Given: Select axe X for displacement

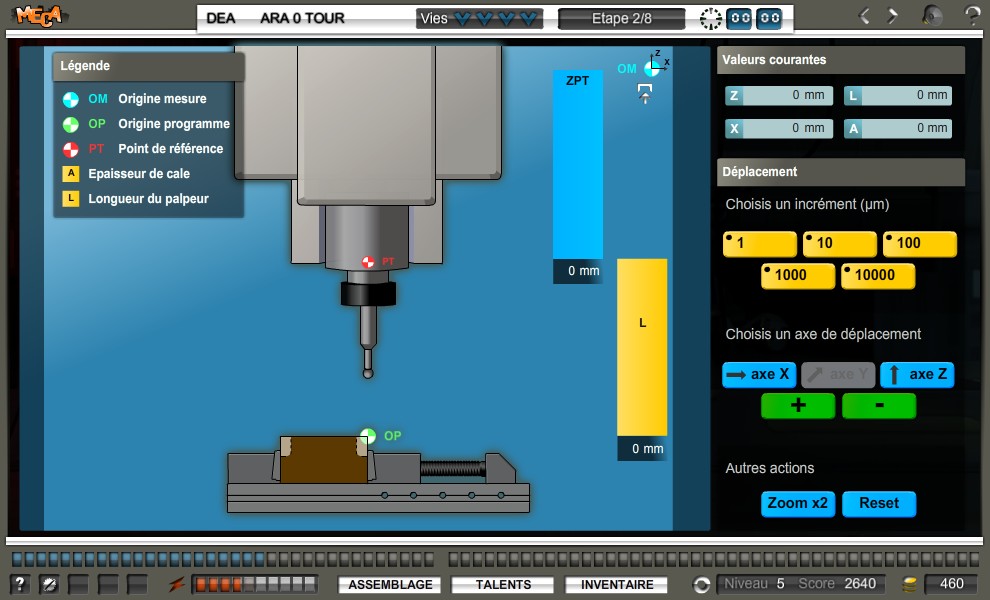Looking at the screenshot, I should coord(758,375).
